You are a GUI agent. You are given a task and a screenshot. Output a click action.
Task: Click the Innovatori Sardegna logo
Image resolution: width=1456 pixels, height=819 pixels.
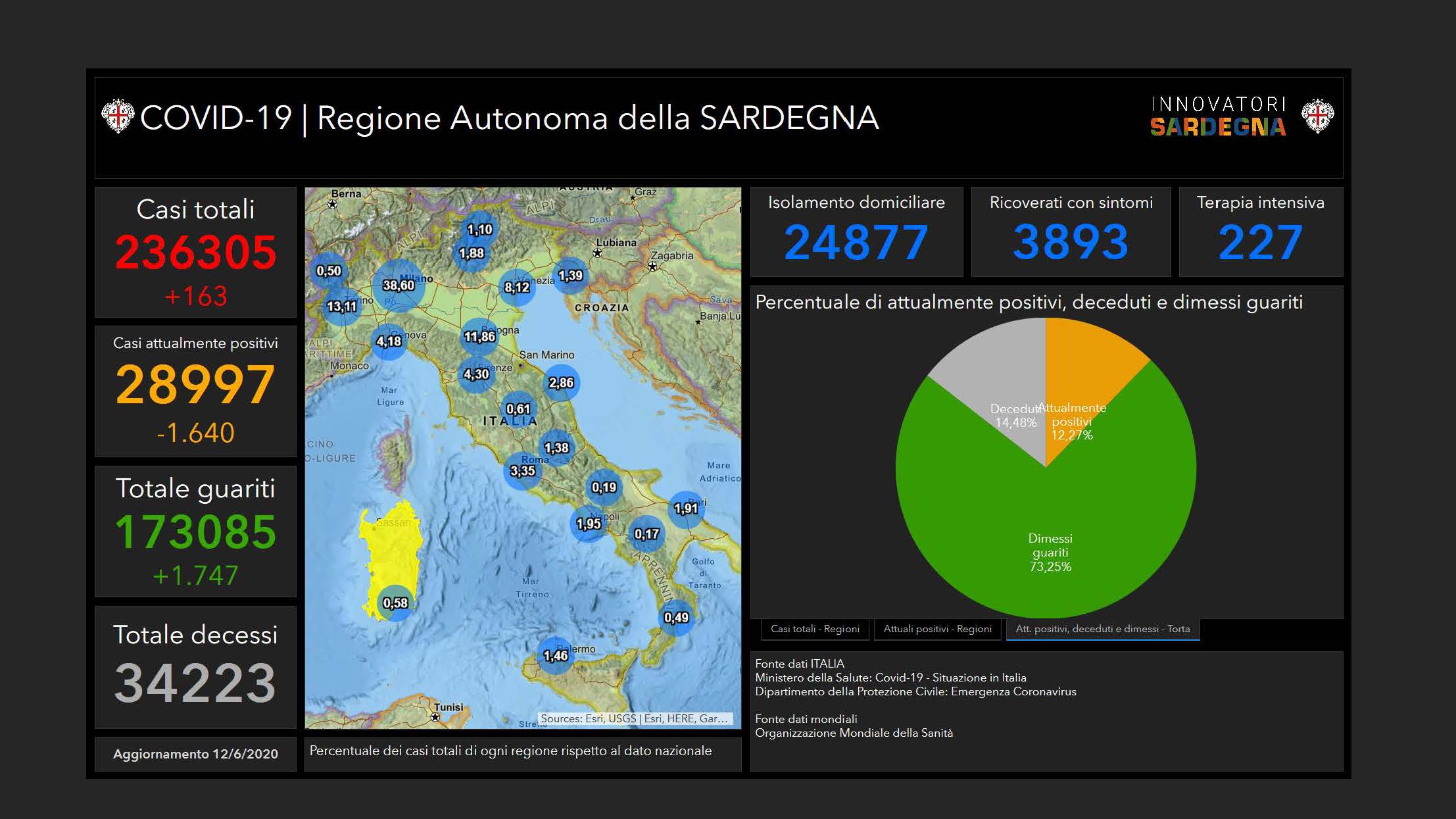click(1218, 117)
